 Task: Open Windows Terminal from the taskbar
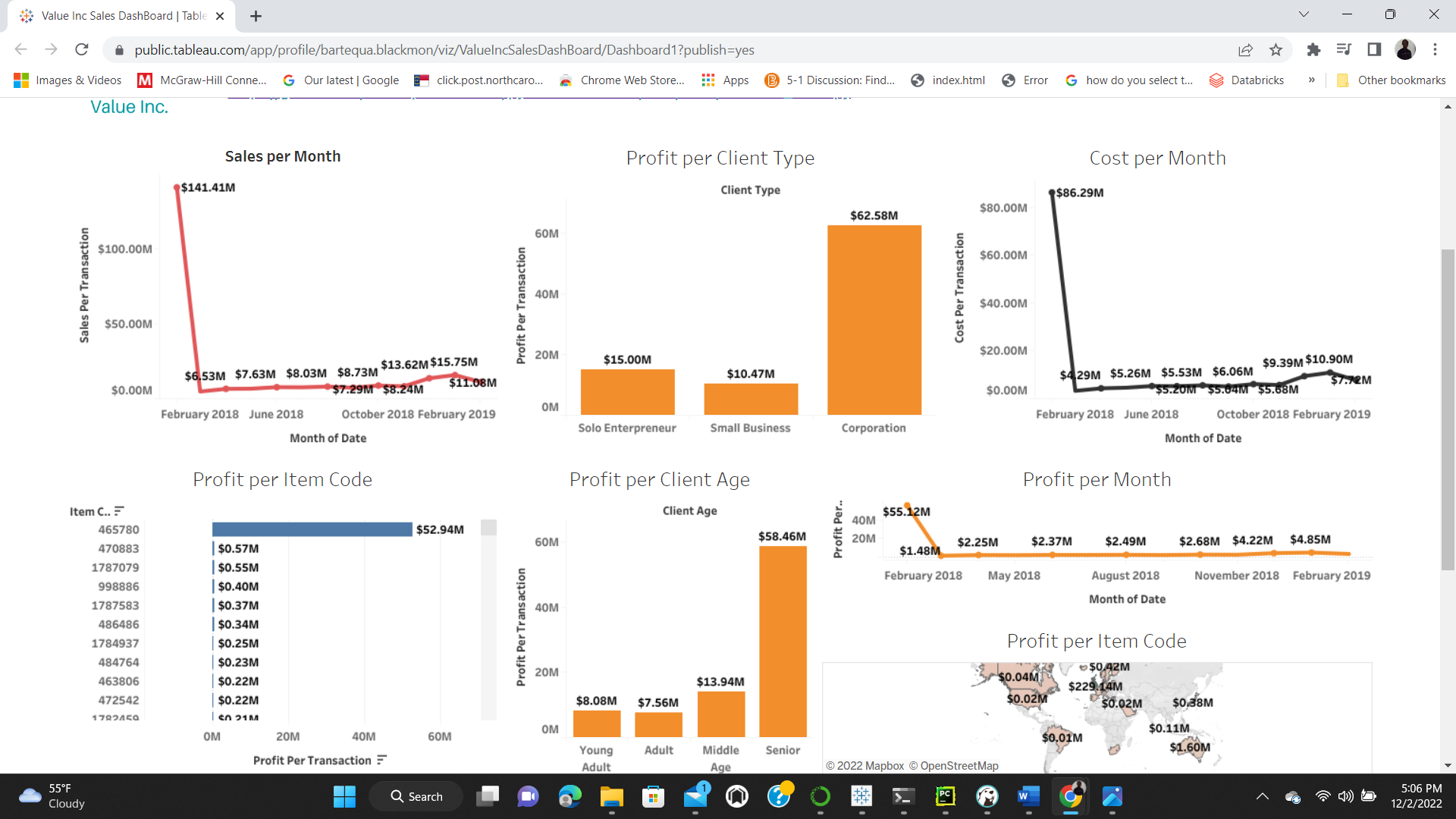[x=902, y=796]
